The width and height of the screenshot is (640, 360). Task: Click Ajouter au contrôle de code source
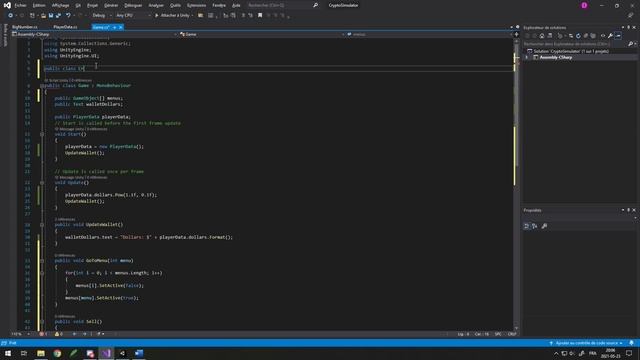pyautogui.click(x=586, y=343)
